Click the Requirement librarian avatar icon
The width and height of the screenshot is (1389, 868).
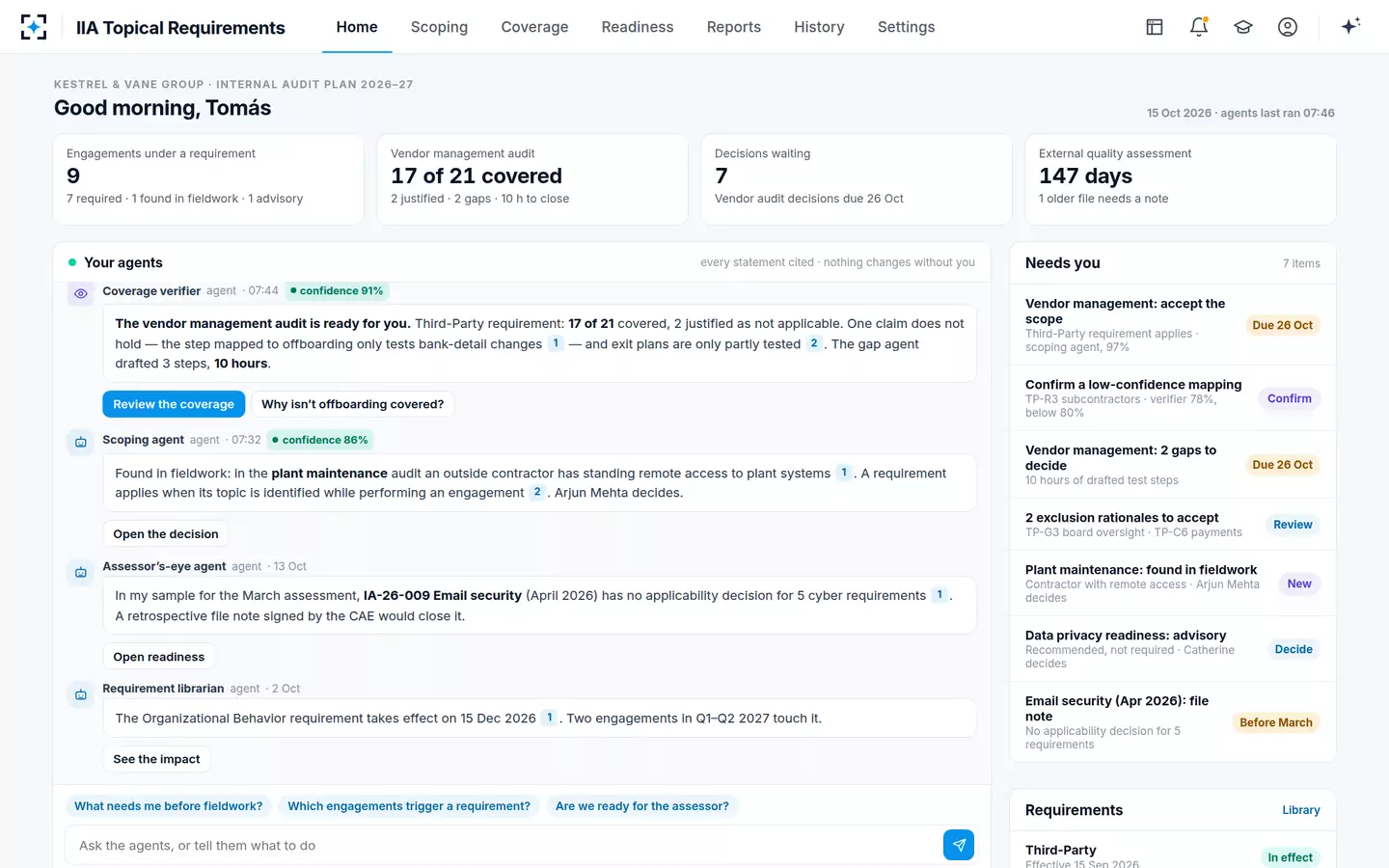click(81, 694)
